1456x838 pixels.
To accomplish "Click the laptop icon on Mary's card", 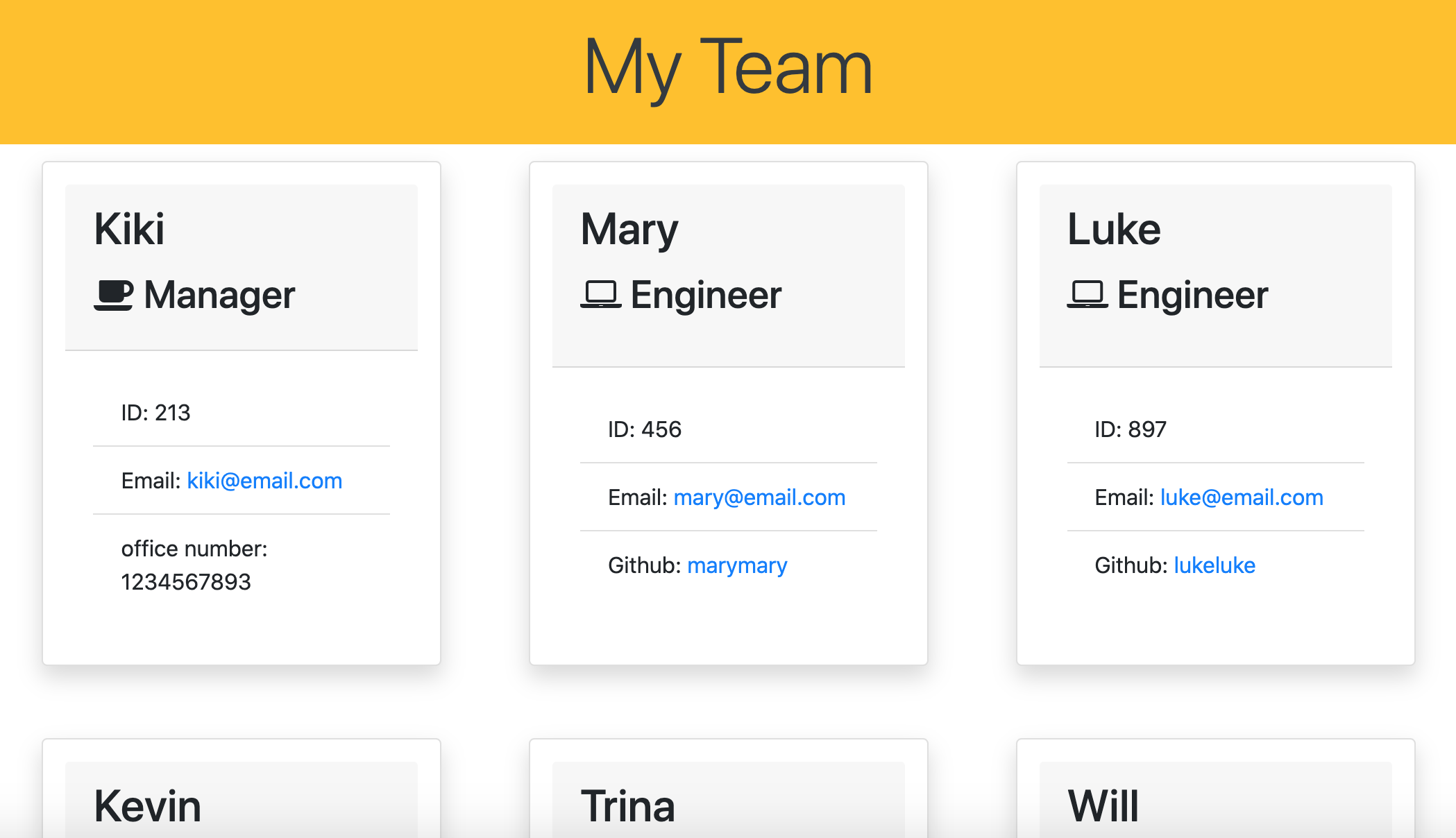I will 600,295.
